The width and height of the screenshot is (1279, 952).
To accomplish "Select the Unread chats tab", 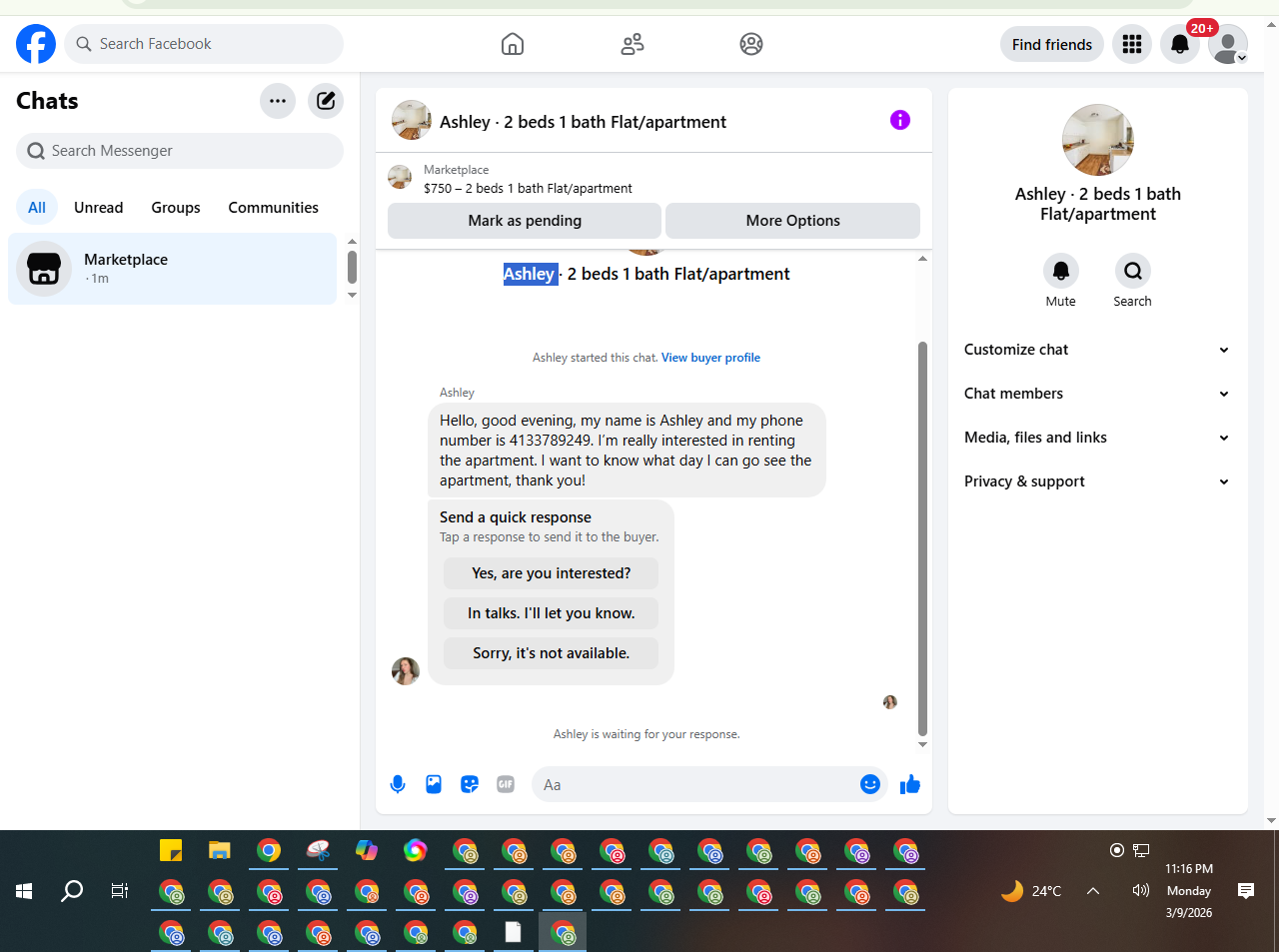I will [x=99, y=208].
